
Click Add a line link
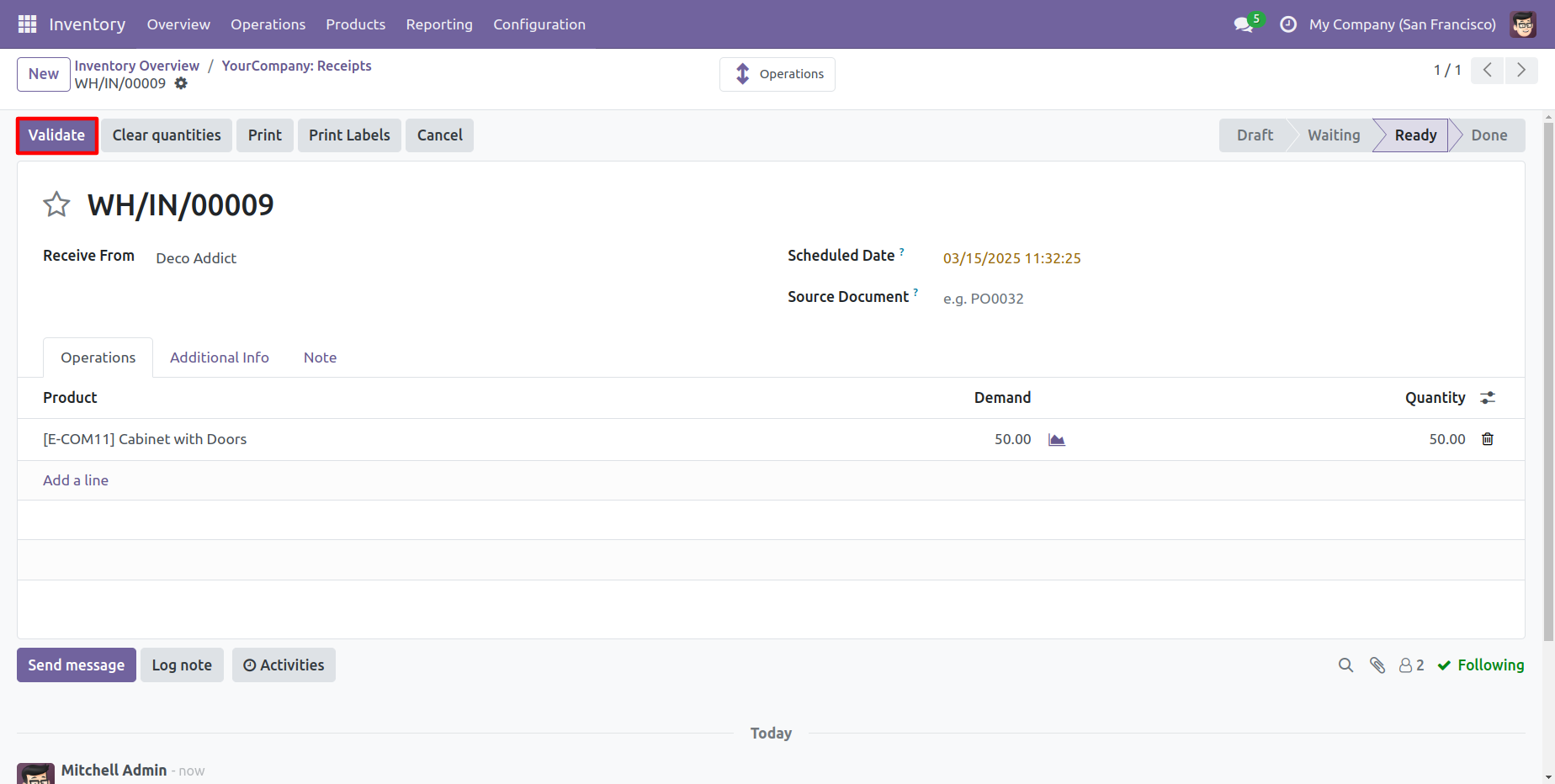tap(76, 480)
